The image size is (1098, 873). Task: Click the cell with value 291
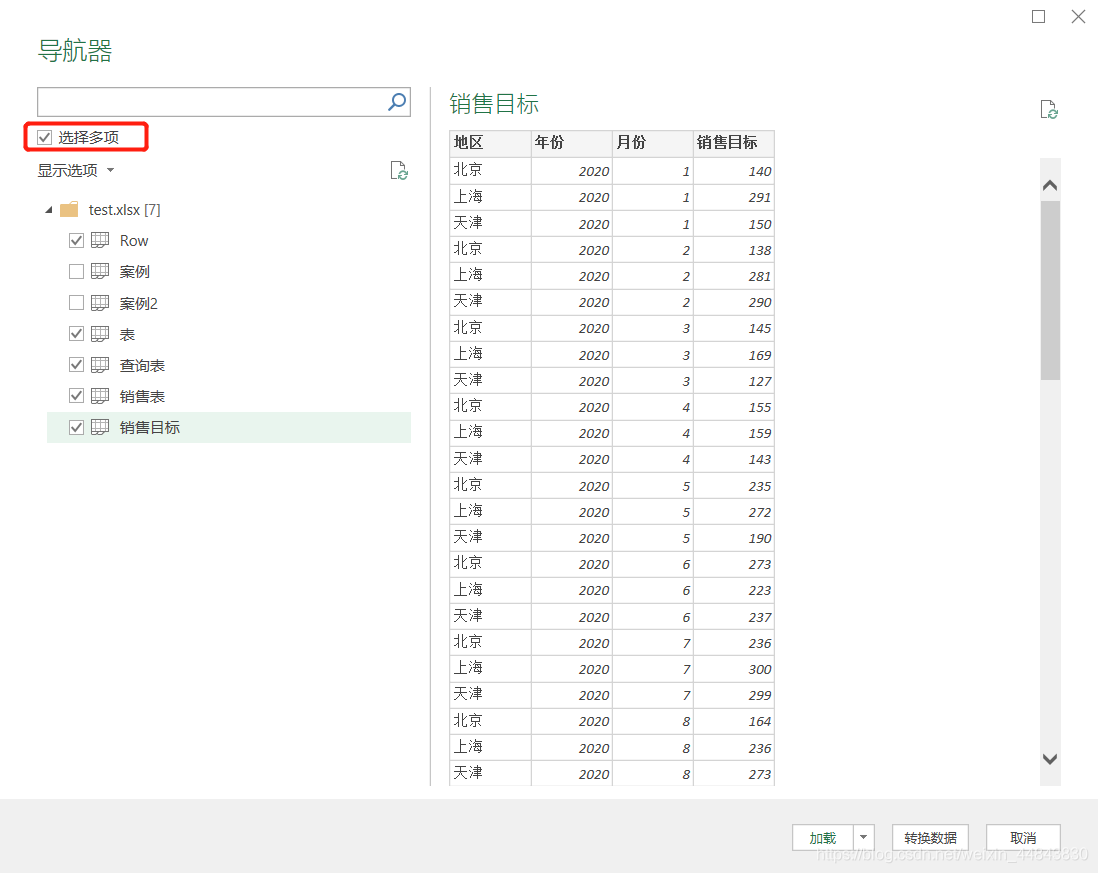tap(734, 197)
